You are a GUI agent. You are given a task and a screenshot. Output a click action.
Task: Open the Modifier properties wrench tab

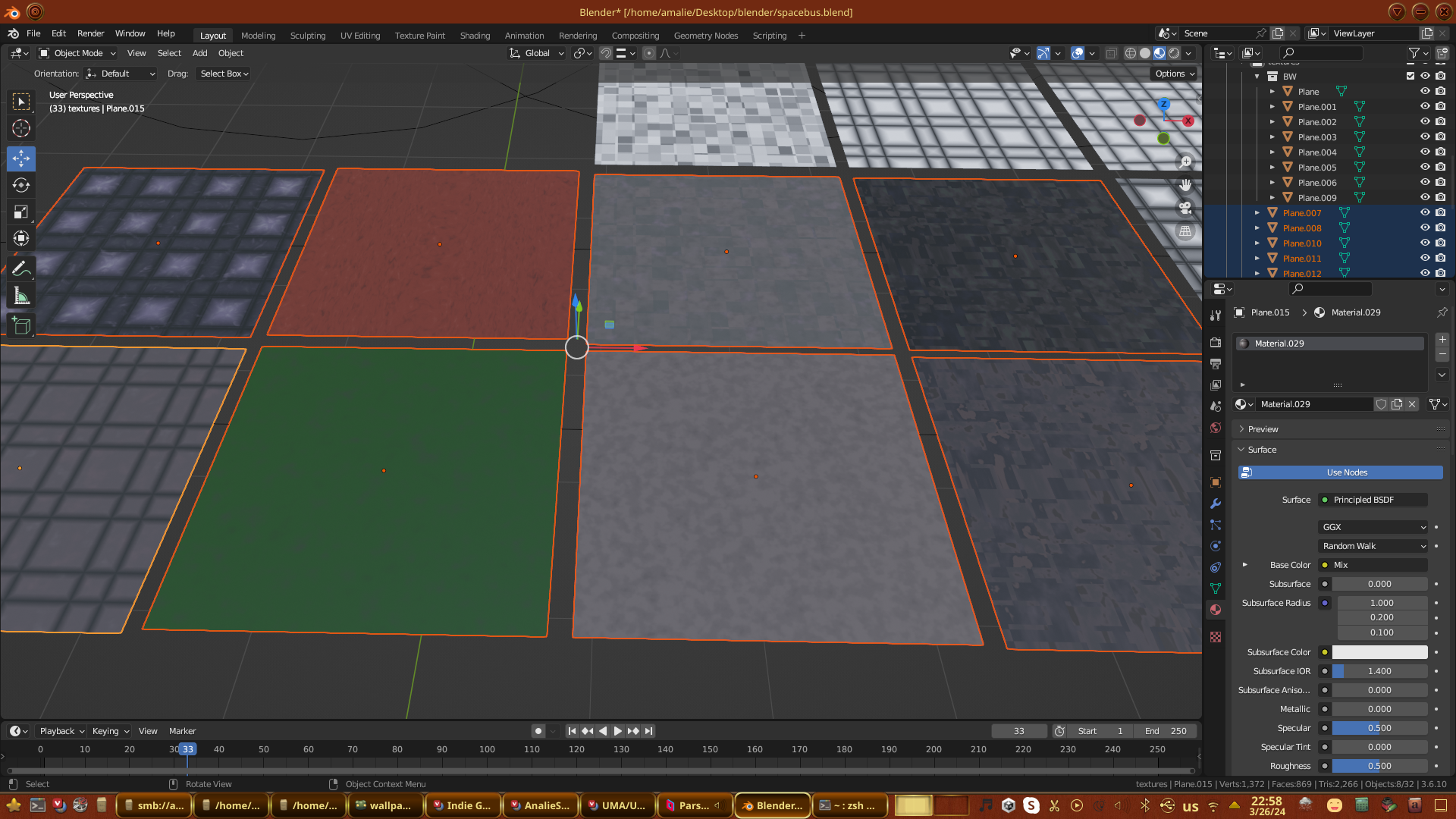[1216, 504]
